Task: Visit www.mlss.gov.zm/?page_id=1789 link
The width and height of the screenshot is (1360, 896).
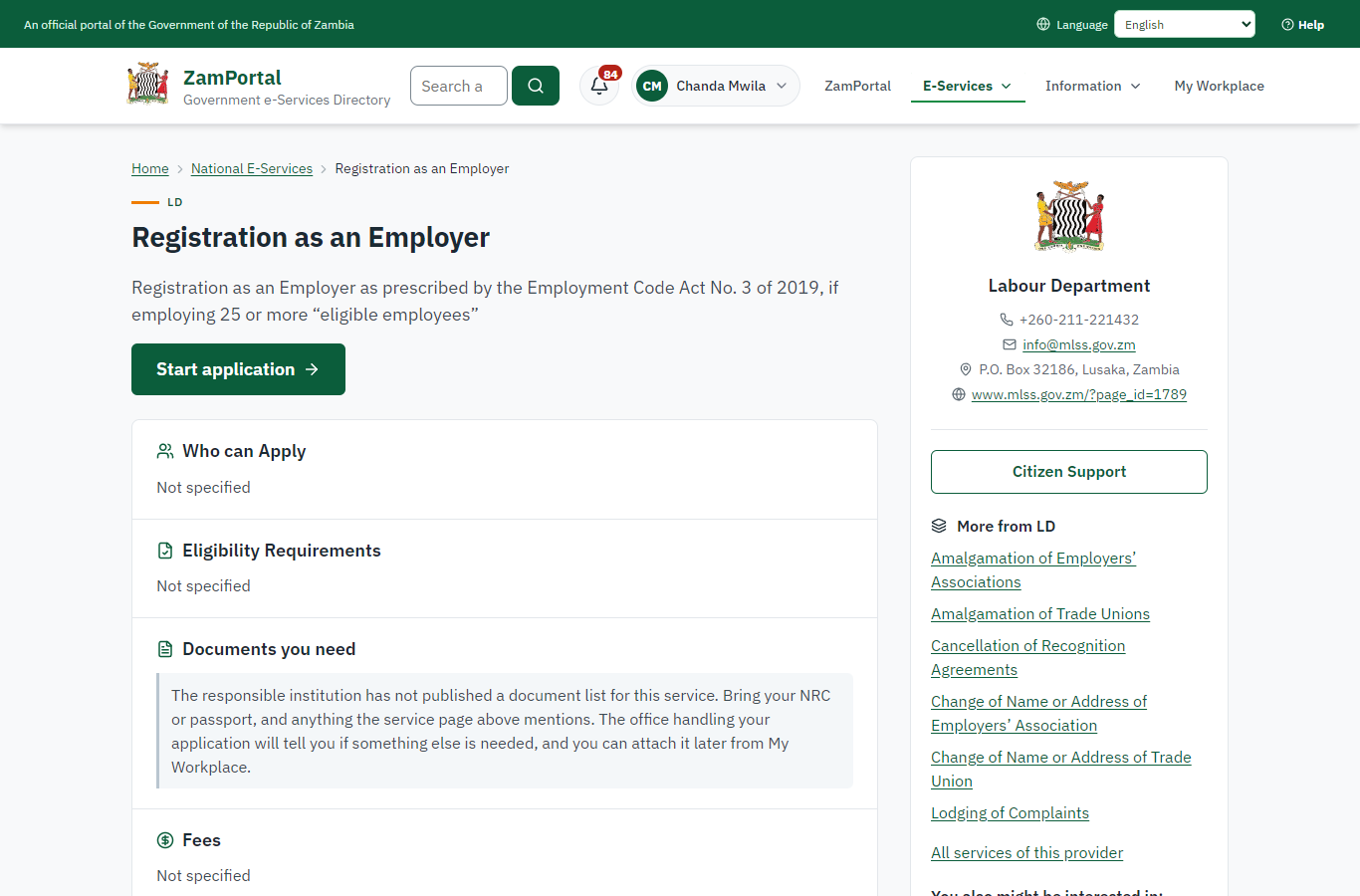Action: click(x=1079, y=394)
